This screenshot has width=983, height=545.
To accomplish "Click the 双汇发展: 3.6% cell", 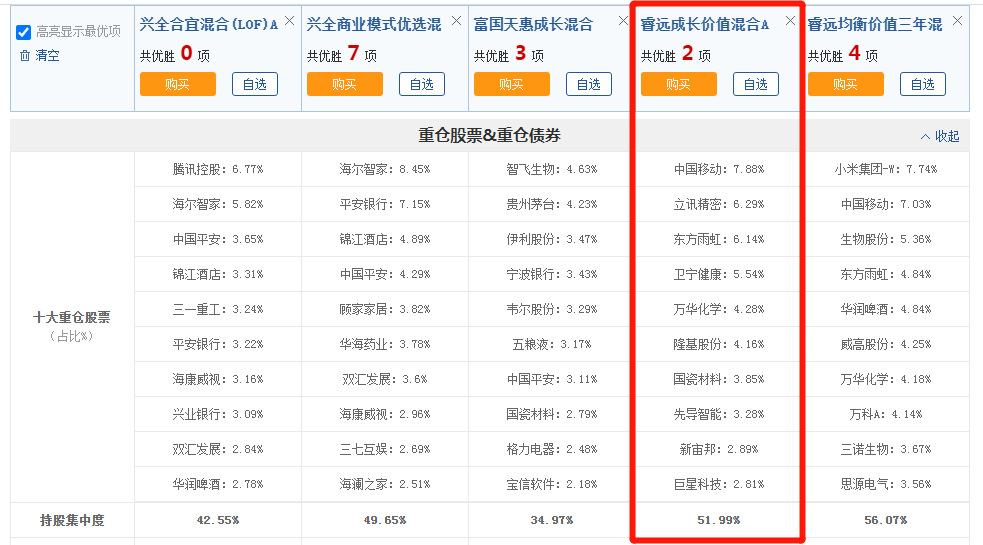I will (x=385, y=380).
